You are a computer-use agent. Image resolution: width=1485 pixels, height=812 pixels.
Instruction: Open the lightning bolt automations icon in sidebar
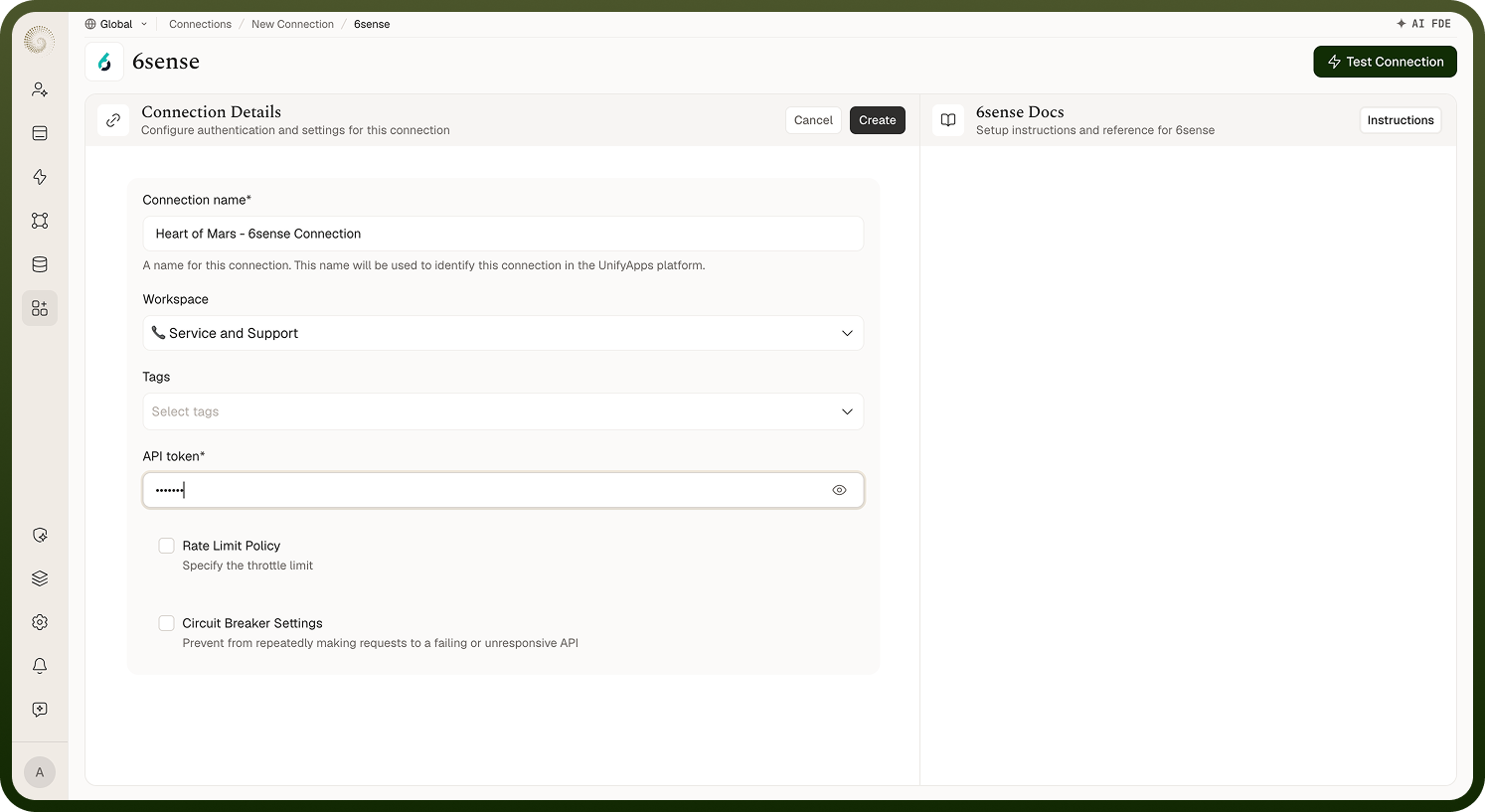40,177
